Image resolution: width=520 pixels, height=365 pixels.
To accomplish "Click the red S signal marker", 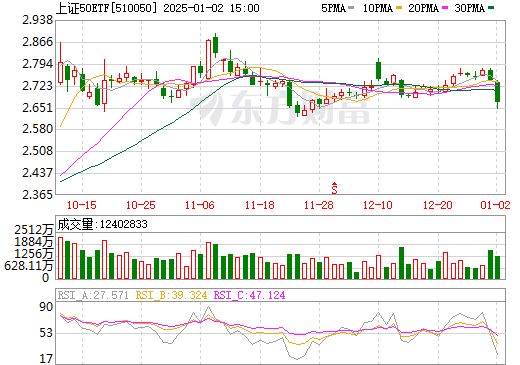I will (334, 188).
